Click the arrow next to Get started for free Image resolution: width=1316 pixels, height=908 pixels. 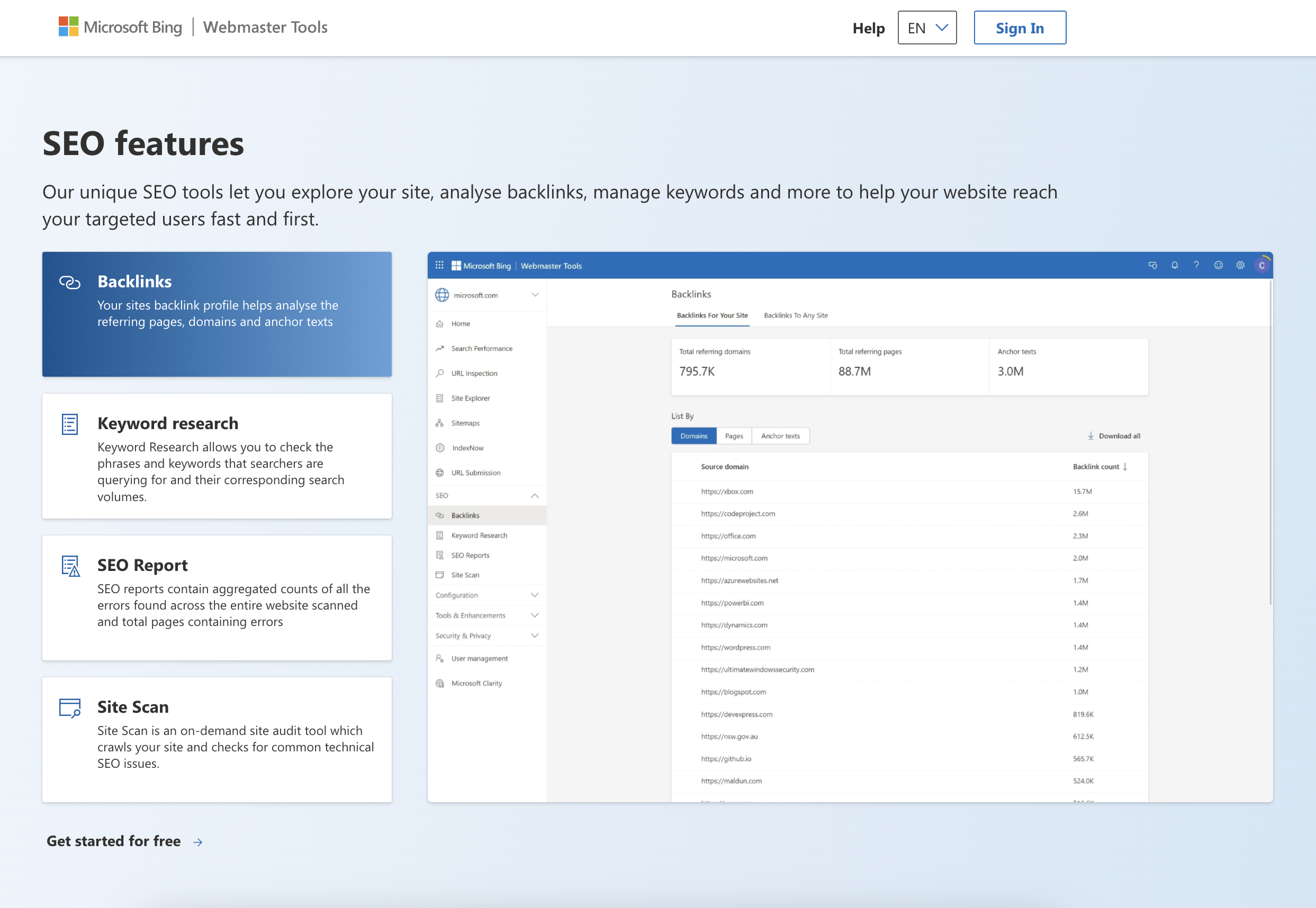coord(197,842)
